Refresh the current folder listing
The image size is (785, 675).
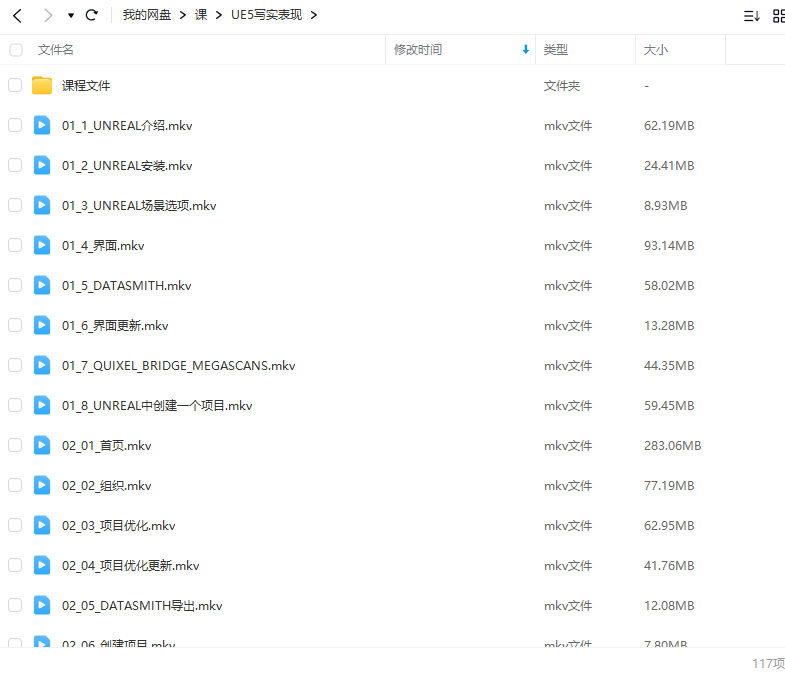pyautogui.click(x=92, y=15)
